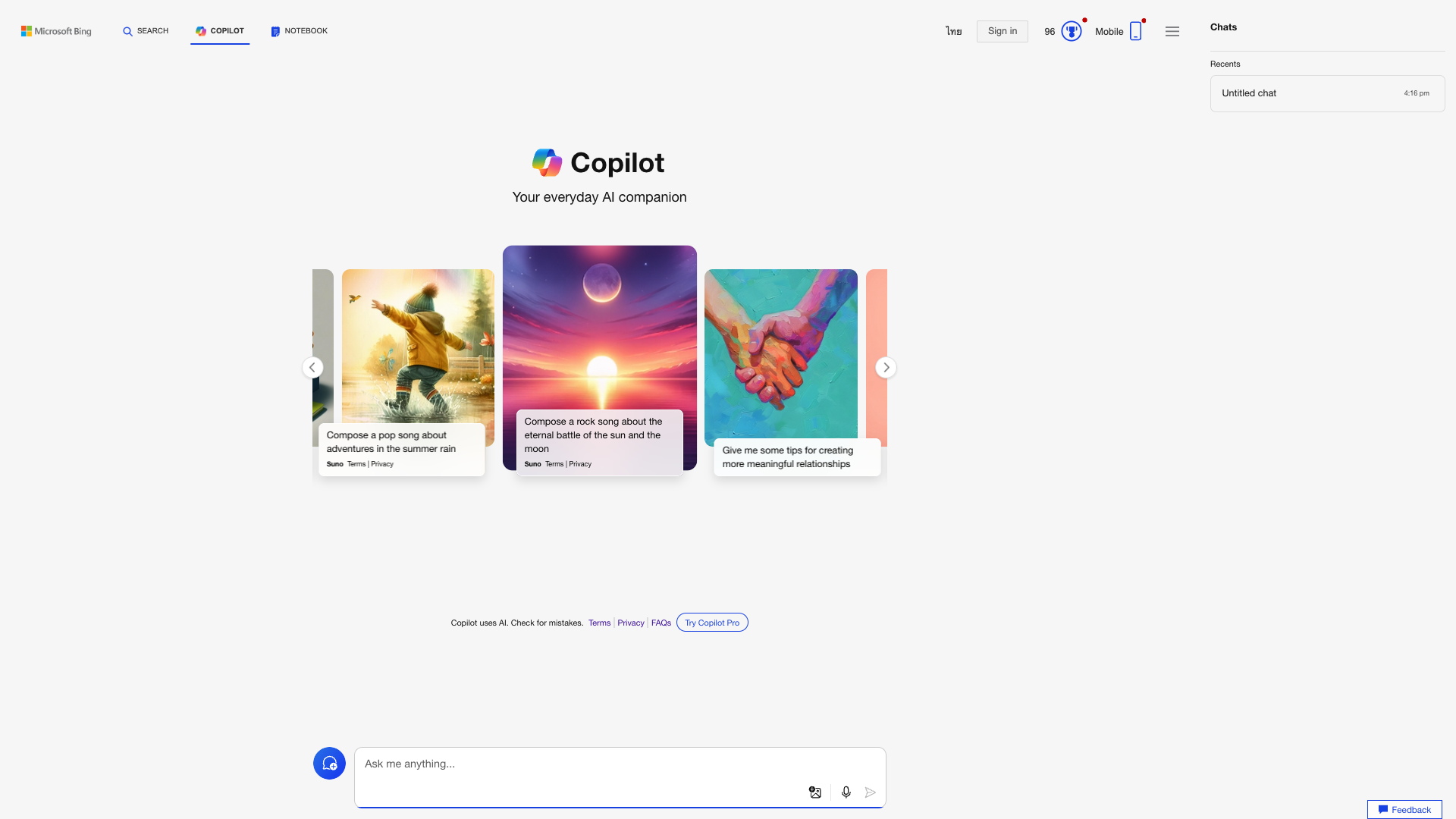Click the Terms link at bottom
1456x819 pixels.
(x=599, y=623)
